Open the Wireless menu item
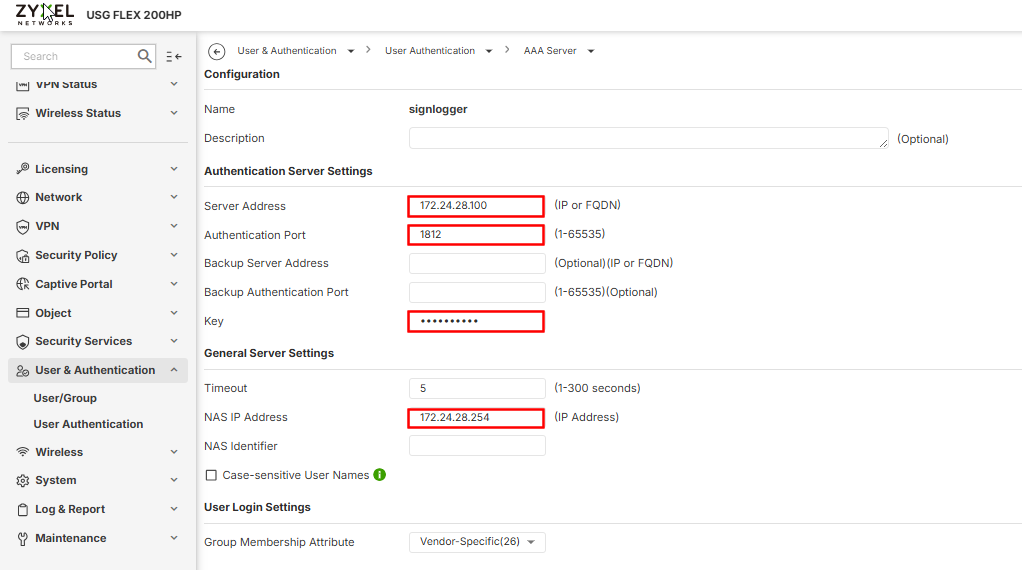The height and width of the screenshot is (570, 1022). (98, 452)
